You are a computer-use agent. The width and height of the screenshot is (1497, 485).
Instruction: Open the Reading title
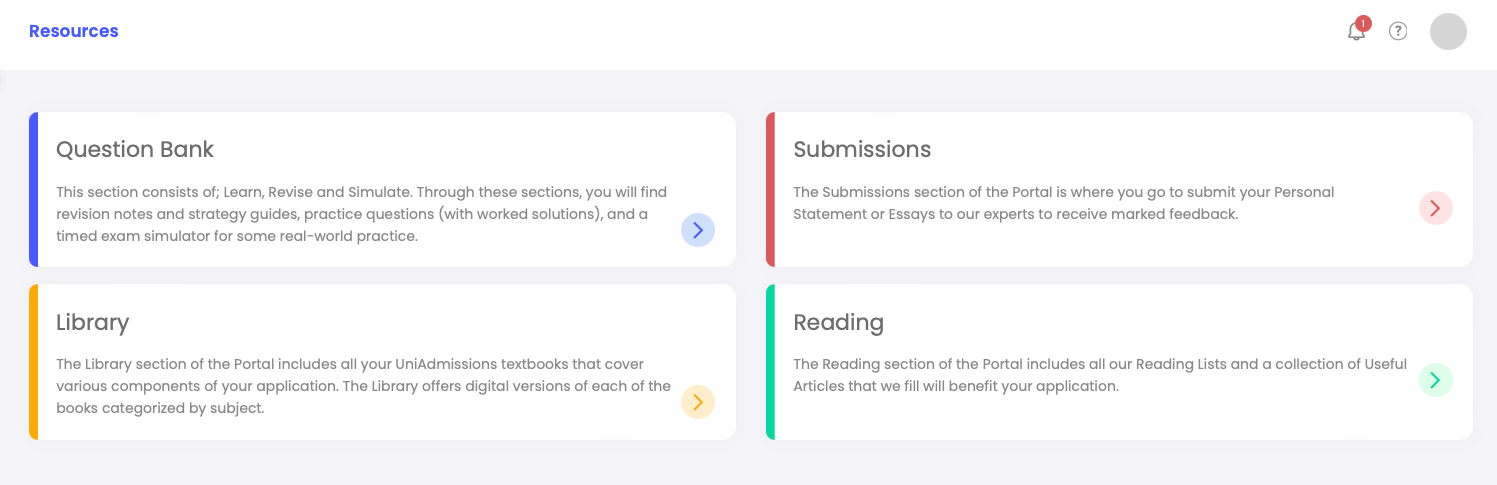pyautogui.click(x=839, y=323)
